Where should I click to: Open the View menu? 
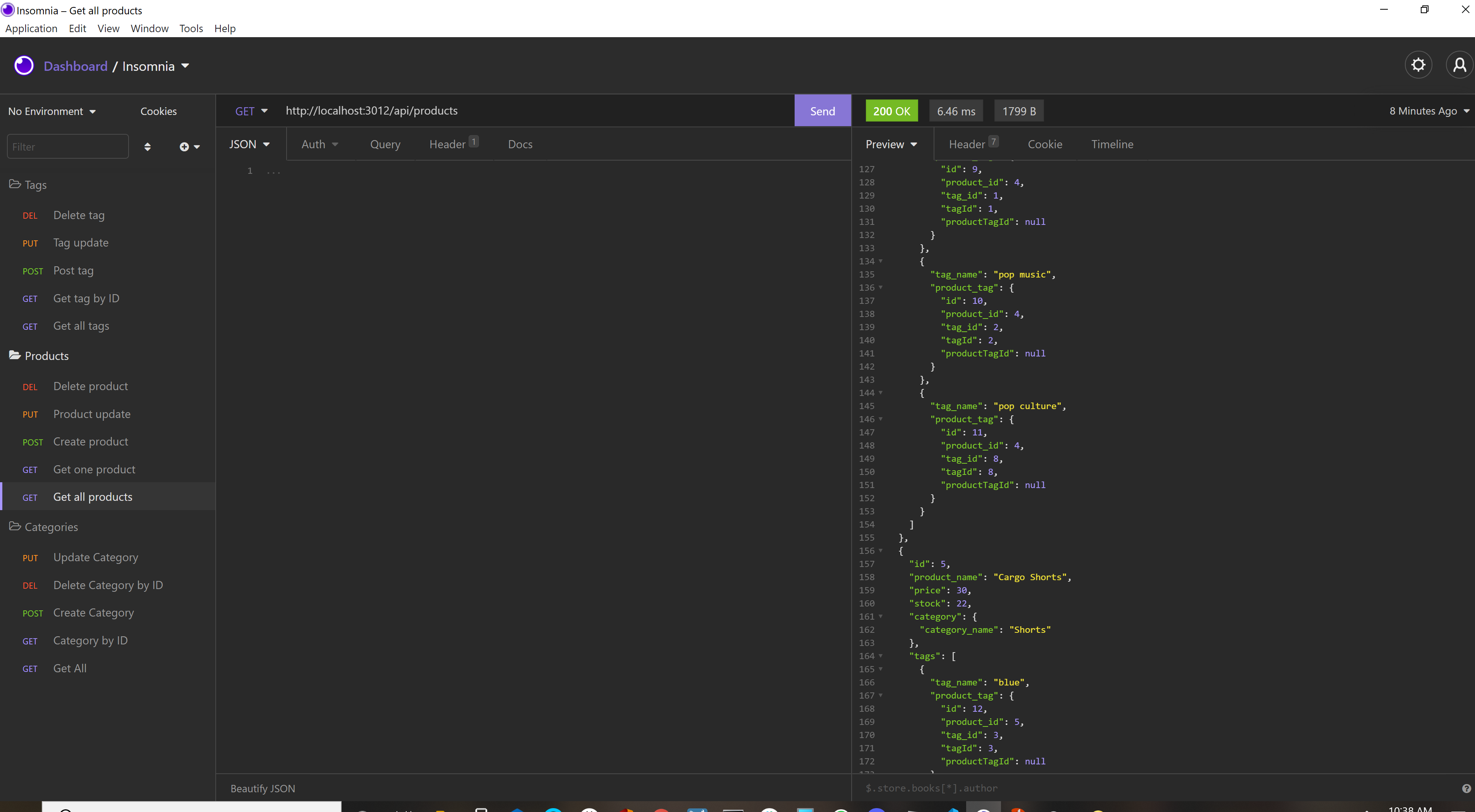[108, 29]
